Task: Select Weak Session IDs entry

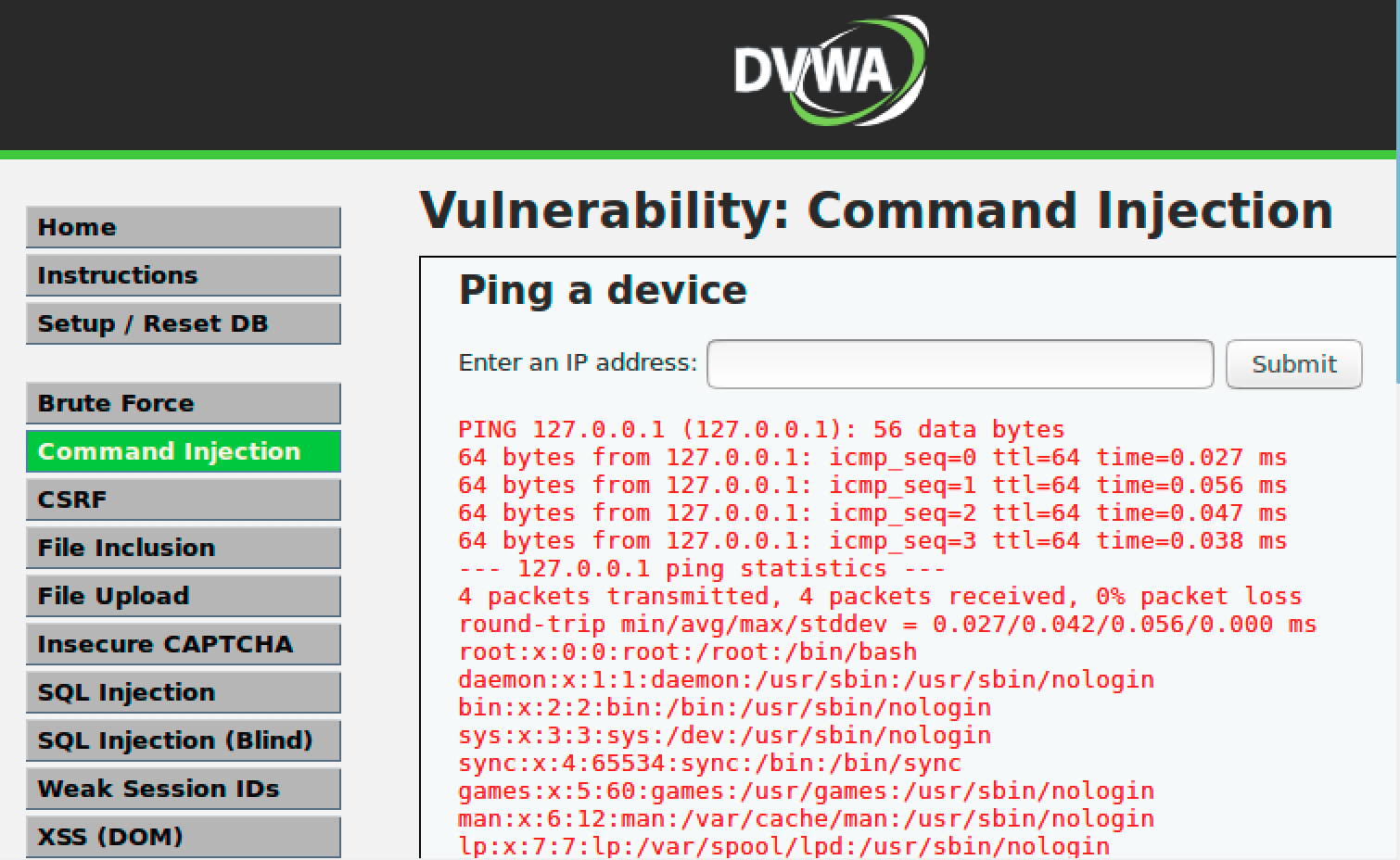Action: click(x=184, y=789)
